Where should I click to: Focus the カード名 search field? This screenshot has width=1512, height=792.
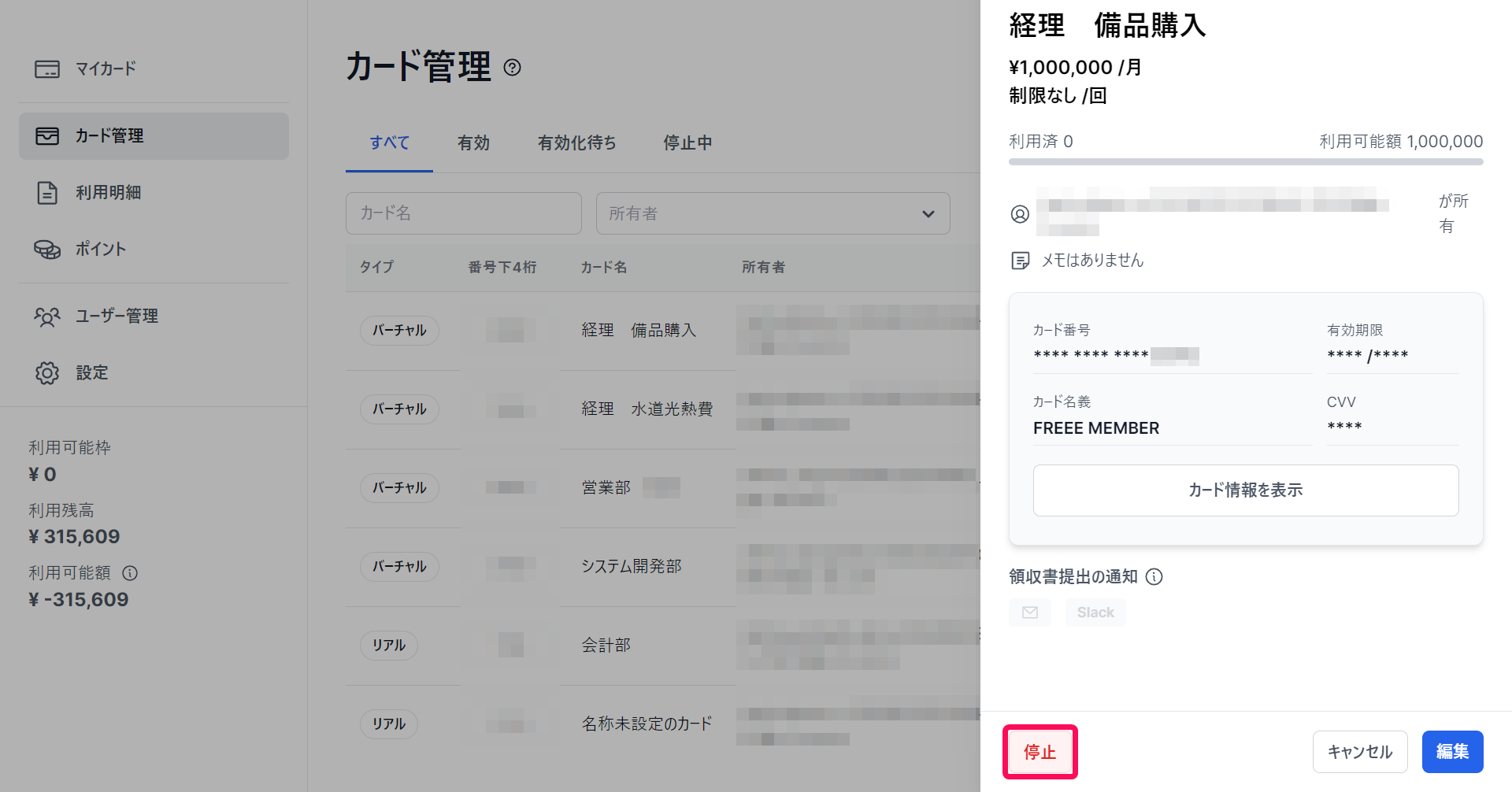(x=464, y=213)
